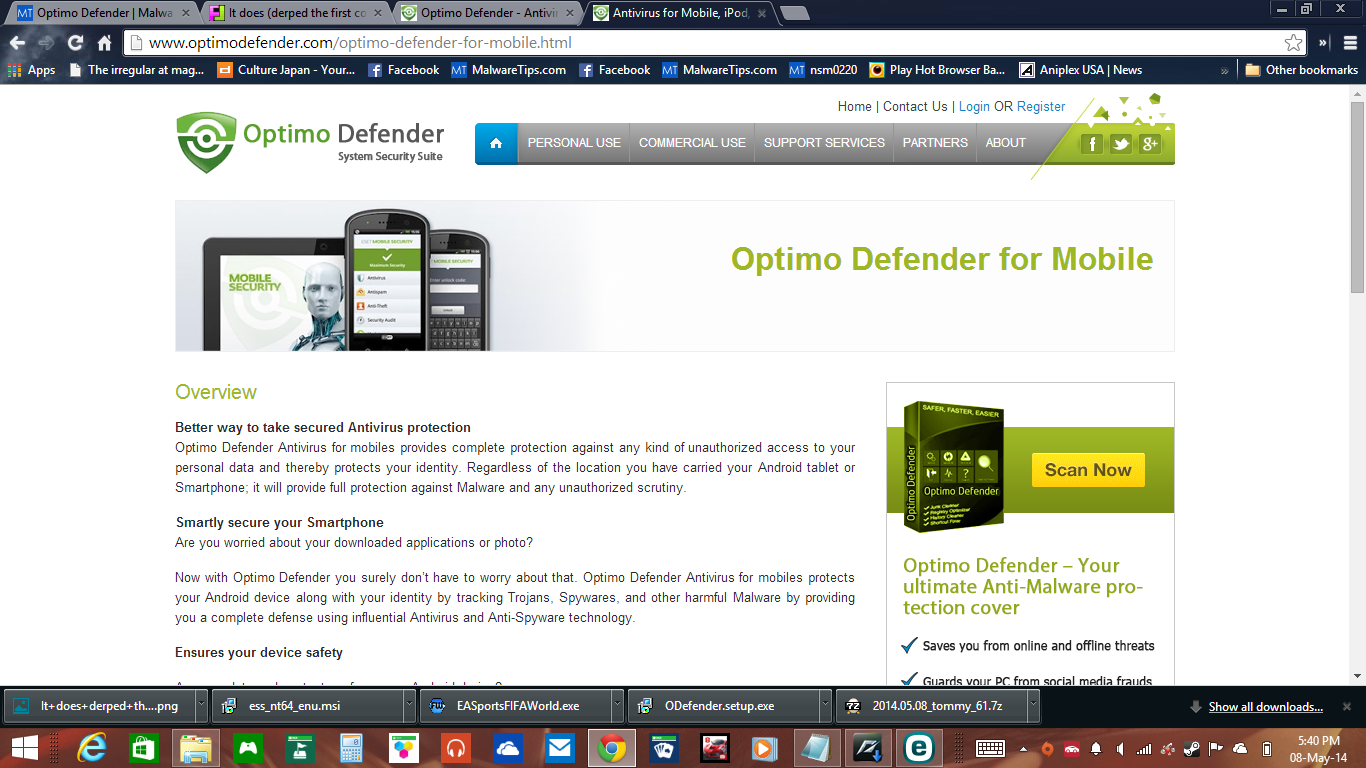Click the Home link in the top header
The height and width of the screenshot is (768, 1366).
click(855, 106)
